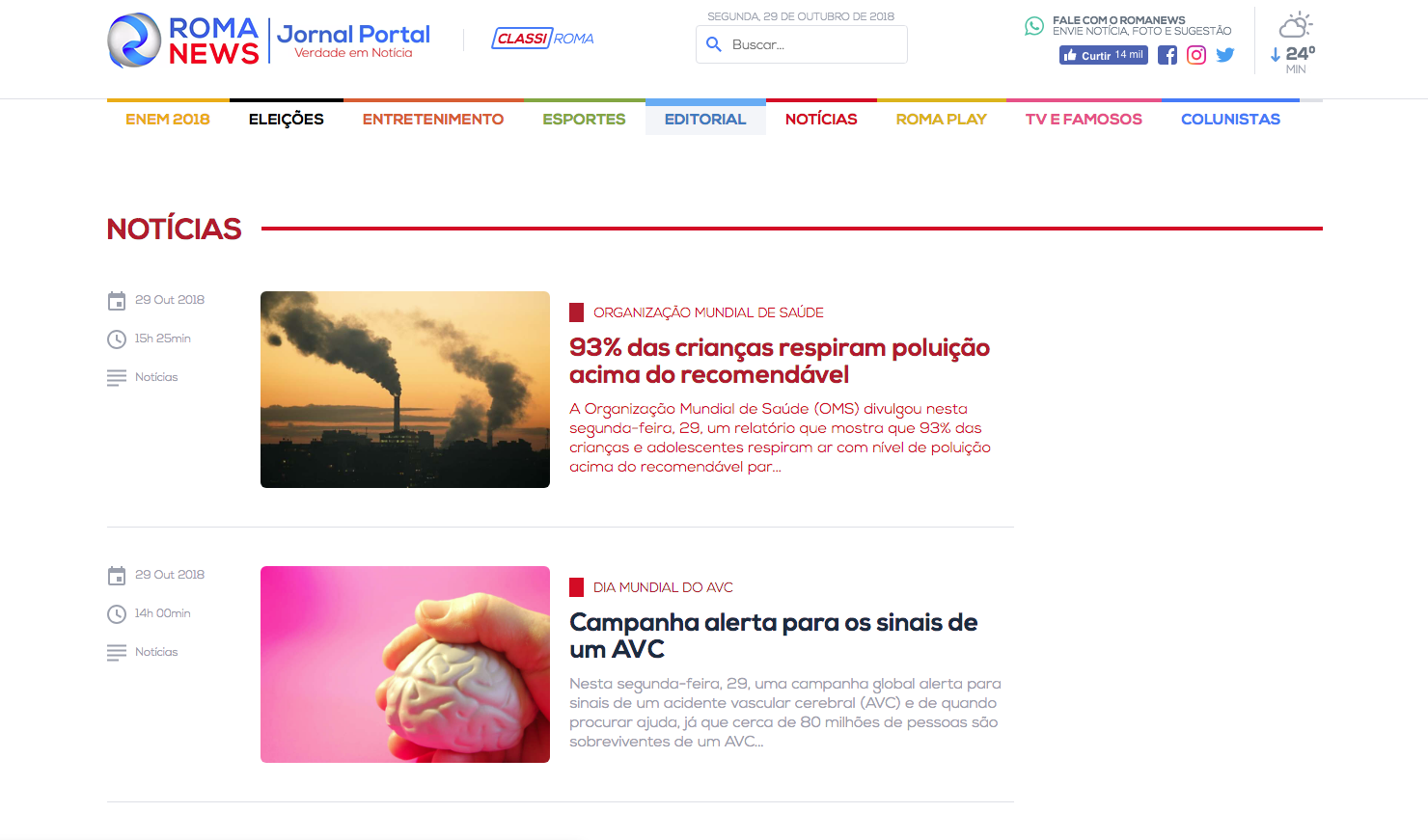This screenshot has width=1428, height=840.
Task: Open the Roma Play menu section
Action: tap(941, 119)
